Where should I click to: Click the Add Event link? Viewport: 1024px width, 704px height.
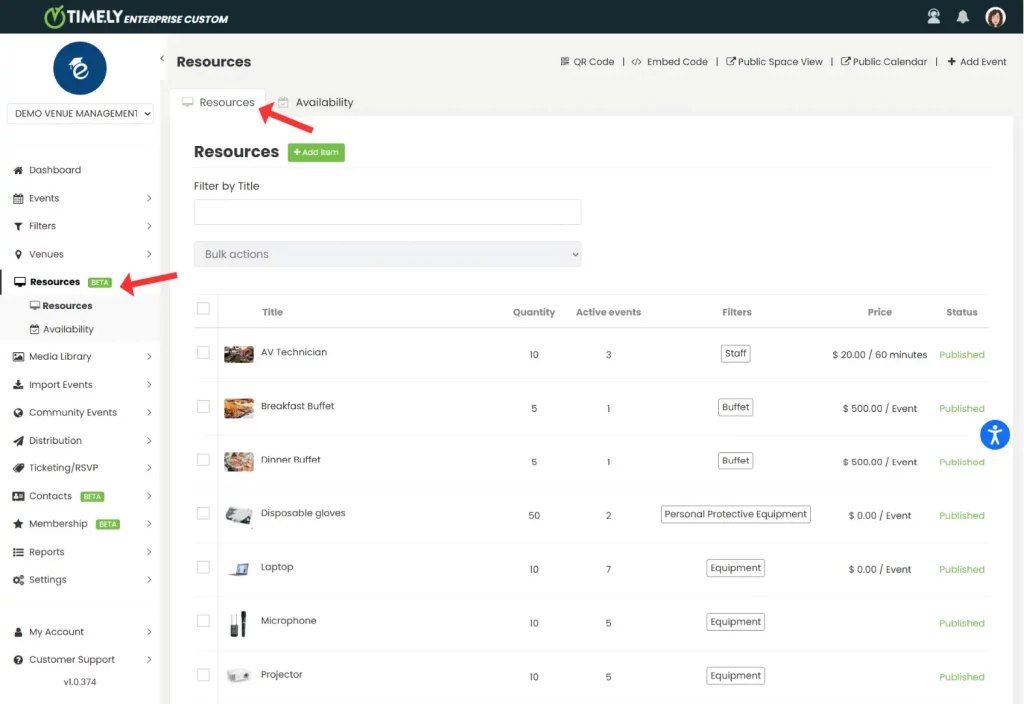point(977,61)
